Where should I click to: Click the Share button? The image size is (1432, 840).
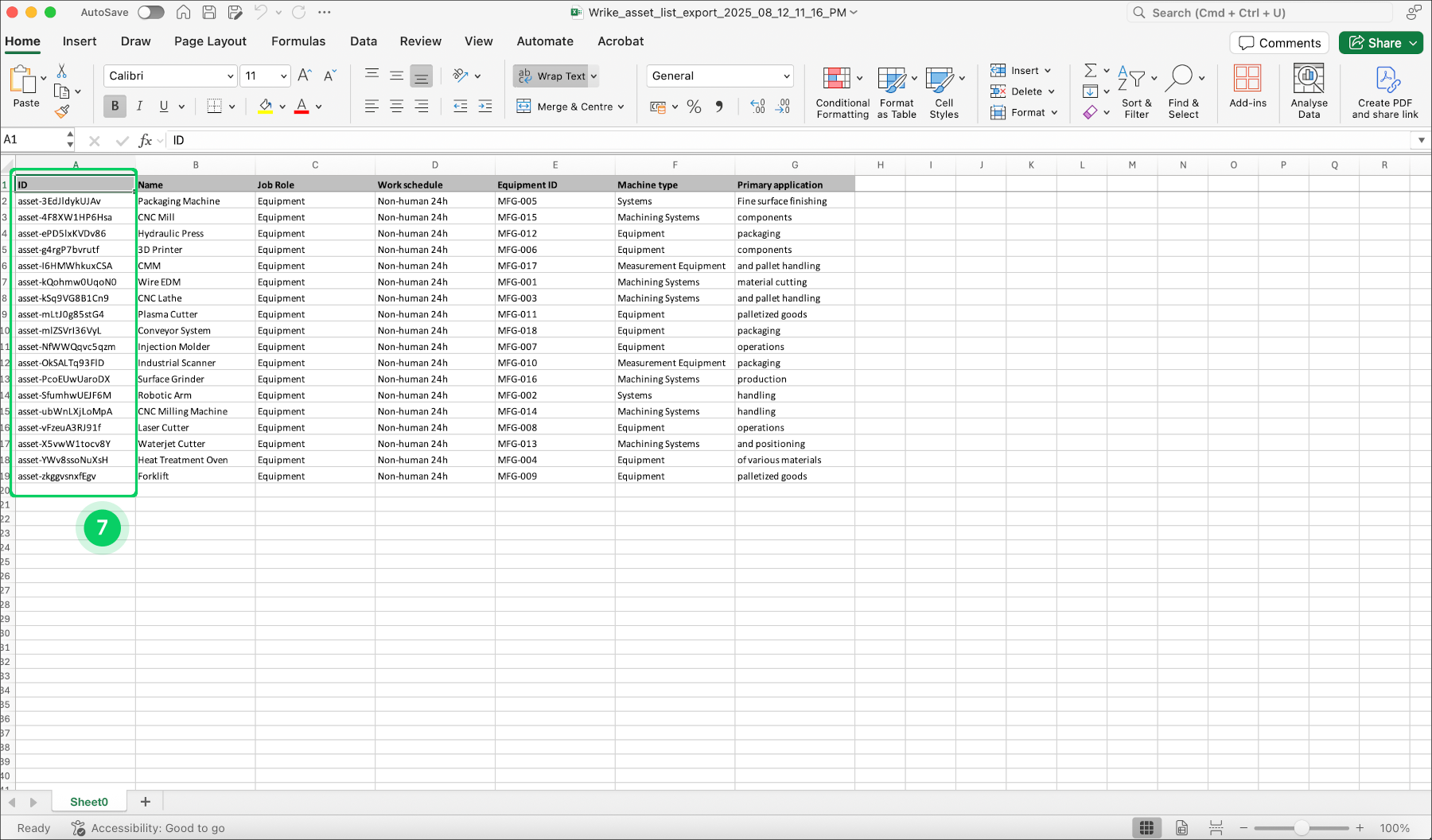1380,42
